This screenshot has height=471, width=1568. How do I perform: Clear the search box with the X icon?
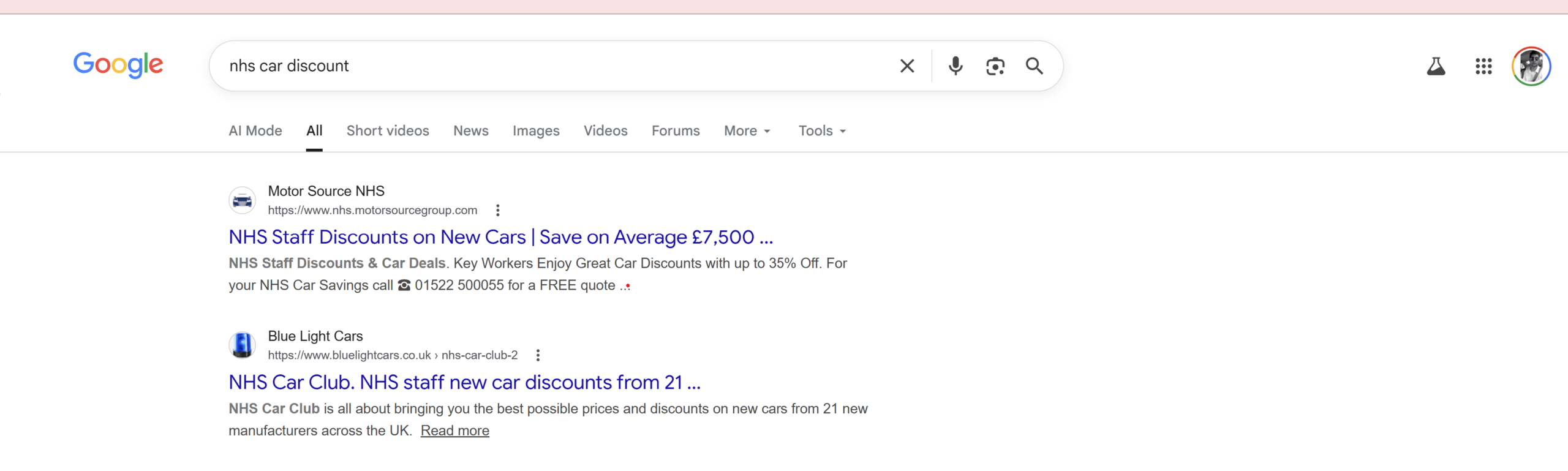pyautogui.click(x=907, y=66)
